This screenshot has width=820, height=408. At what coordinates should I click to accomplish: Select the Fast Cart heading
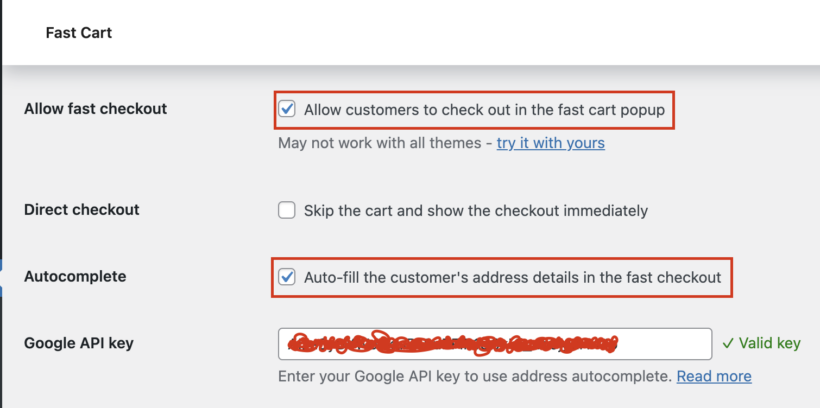coord(79,33)
